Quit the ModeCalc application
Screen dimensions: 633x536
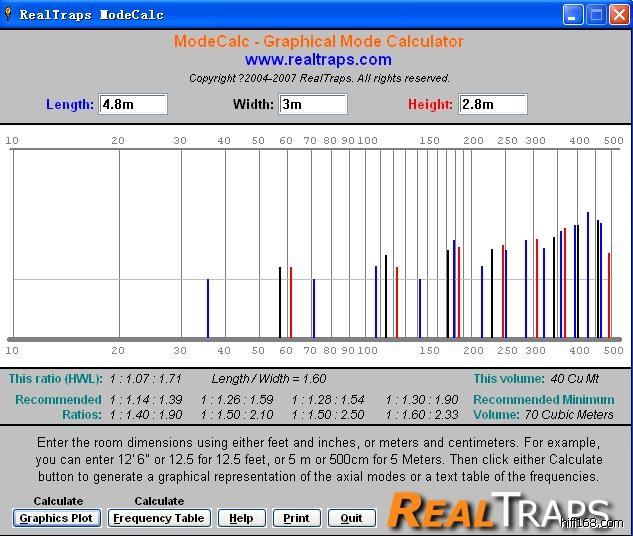pyautogui.click(x=351, y=518)
